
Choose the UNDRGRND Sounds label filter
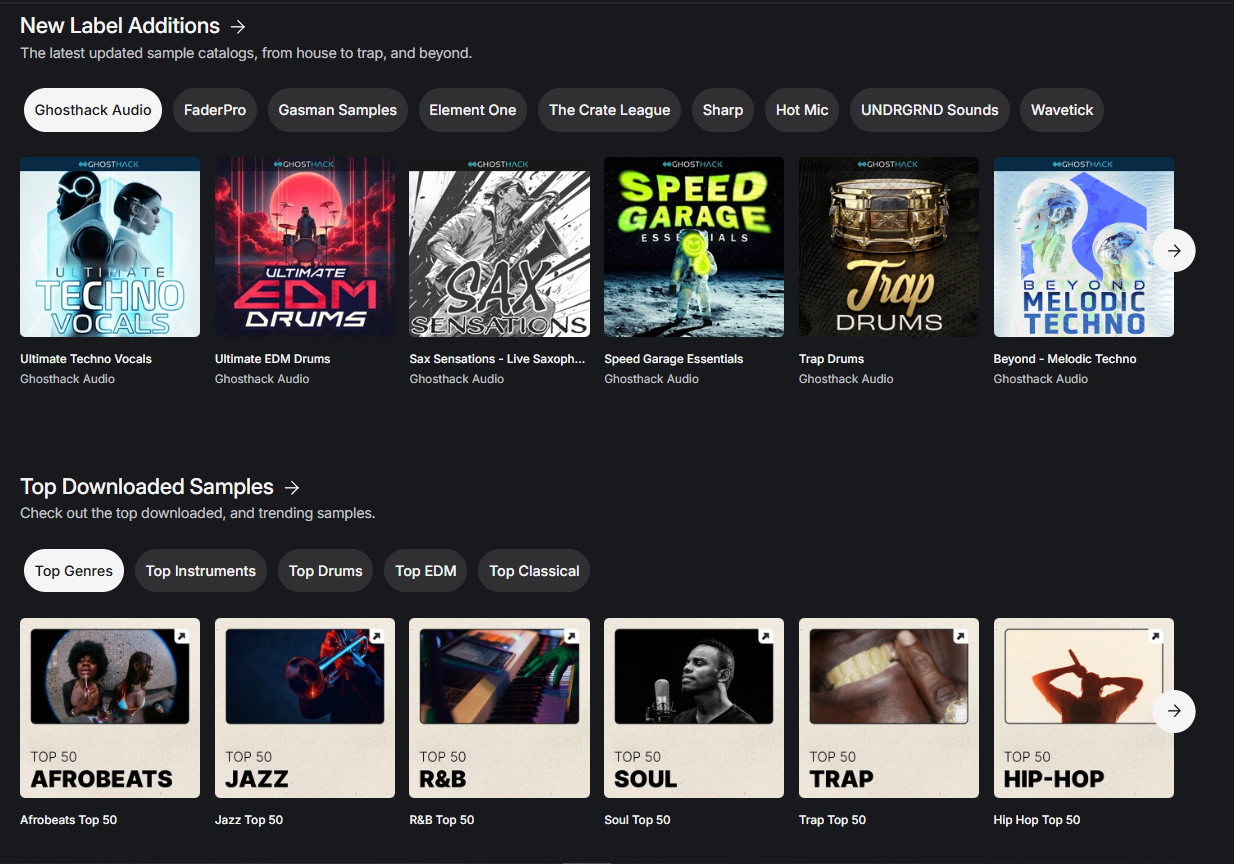click(x=929, y=110)
